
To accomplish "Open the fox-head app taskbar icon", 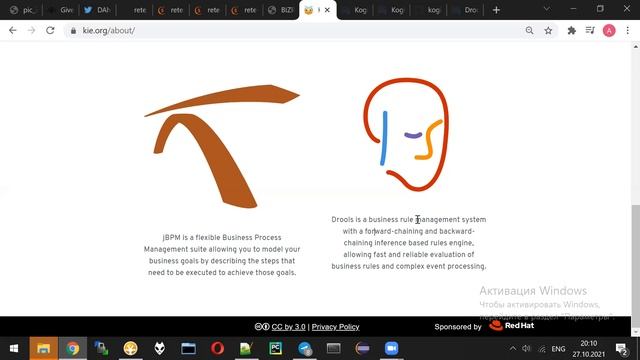I will pyautogui.click(x=160, y=349).
